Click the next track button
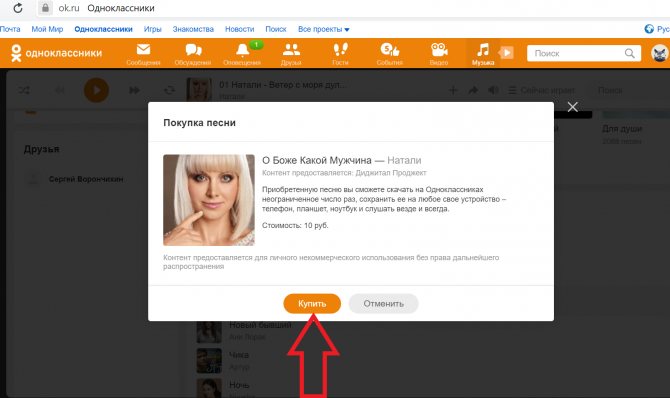670x398 pixels. click(x=134, y=90)
